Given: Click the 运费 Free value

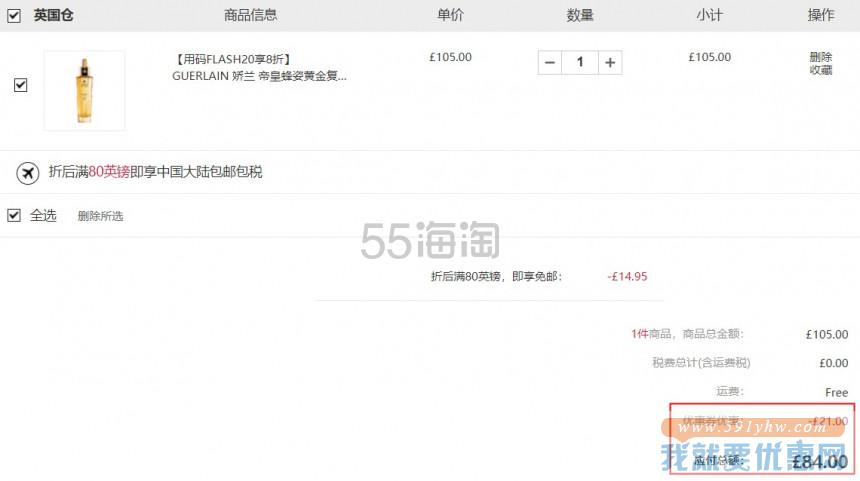Looking at the screenshot, I should [836, 392].
